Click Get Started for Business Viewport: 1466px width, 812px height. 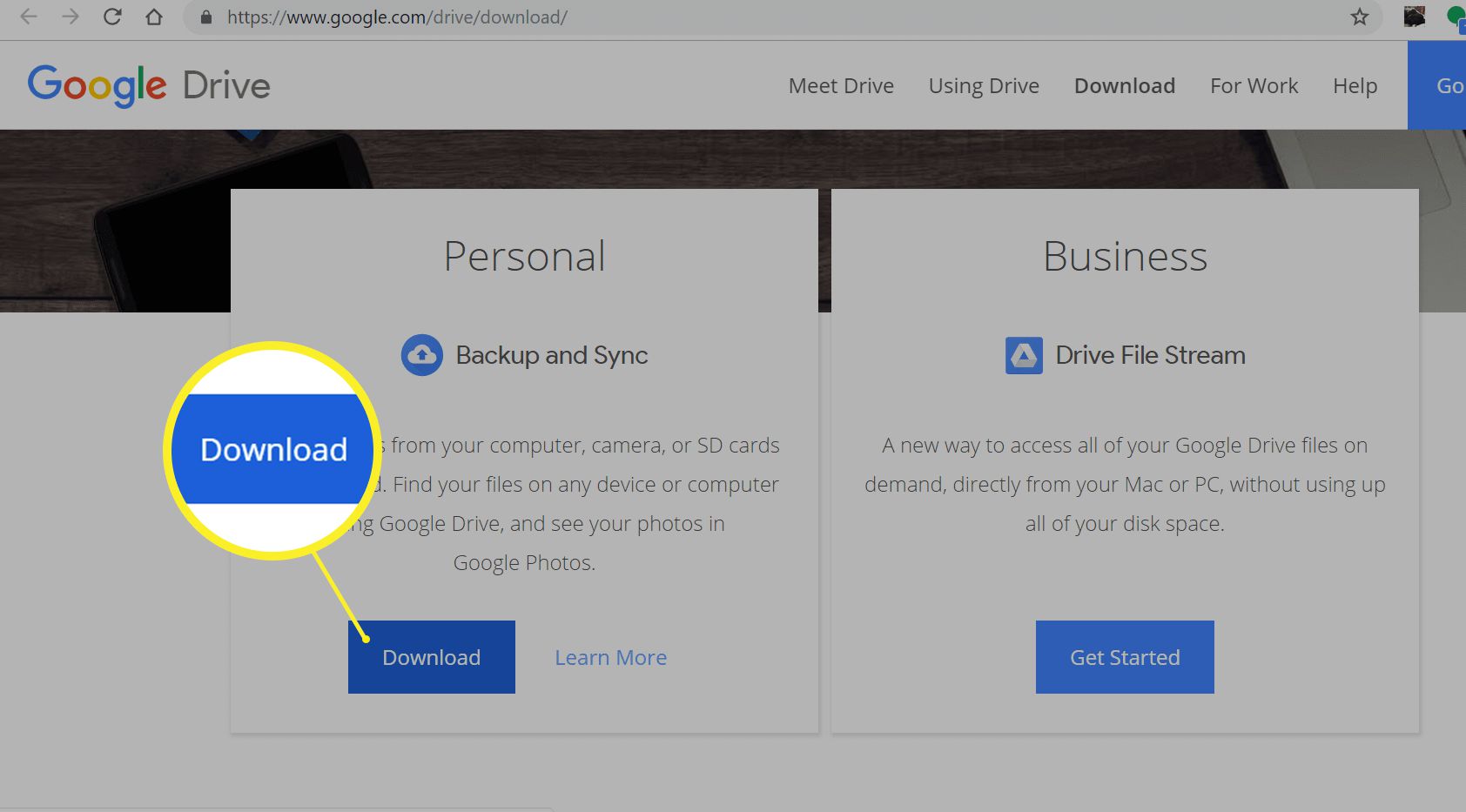(1125, 657)
